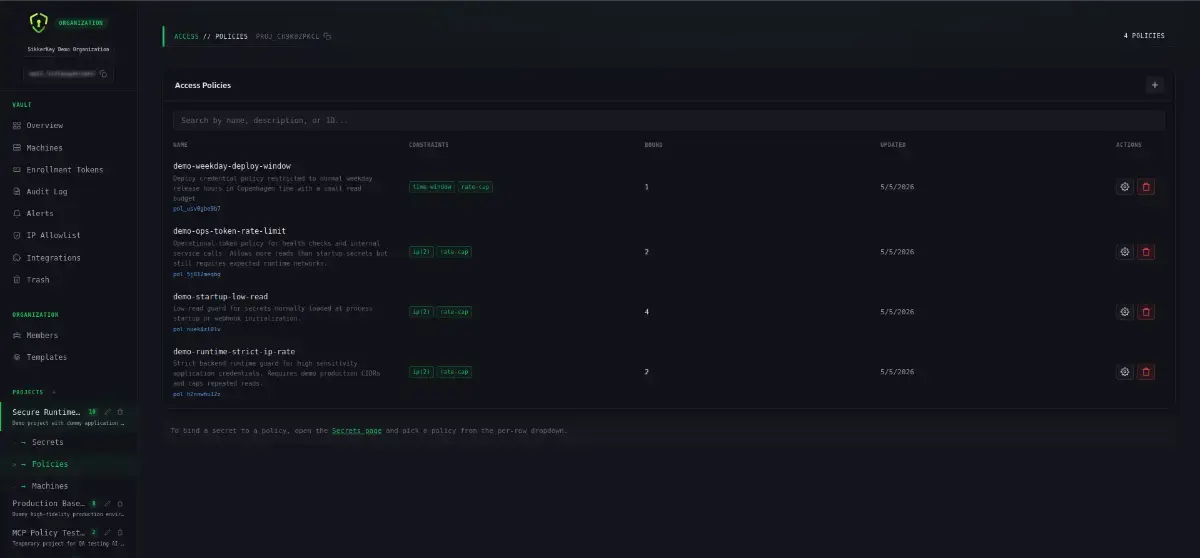Edit the MCP Policy Test project with the pencil icon
1200x558 pixels.
[108, 533]
